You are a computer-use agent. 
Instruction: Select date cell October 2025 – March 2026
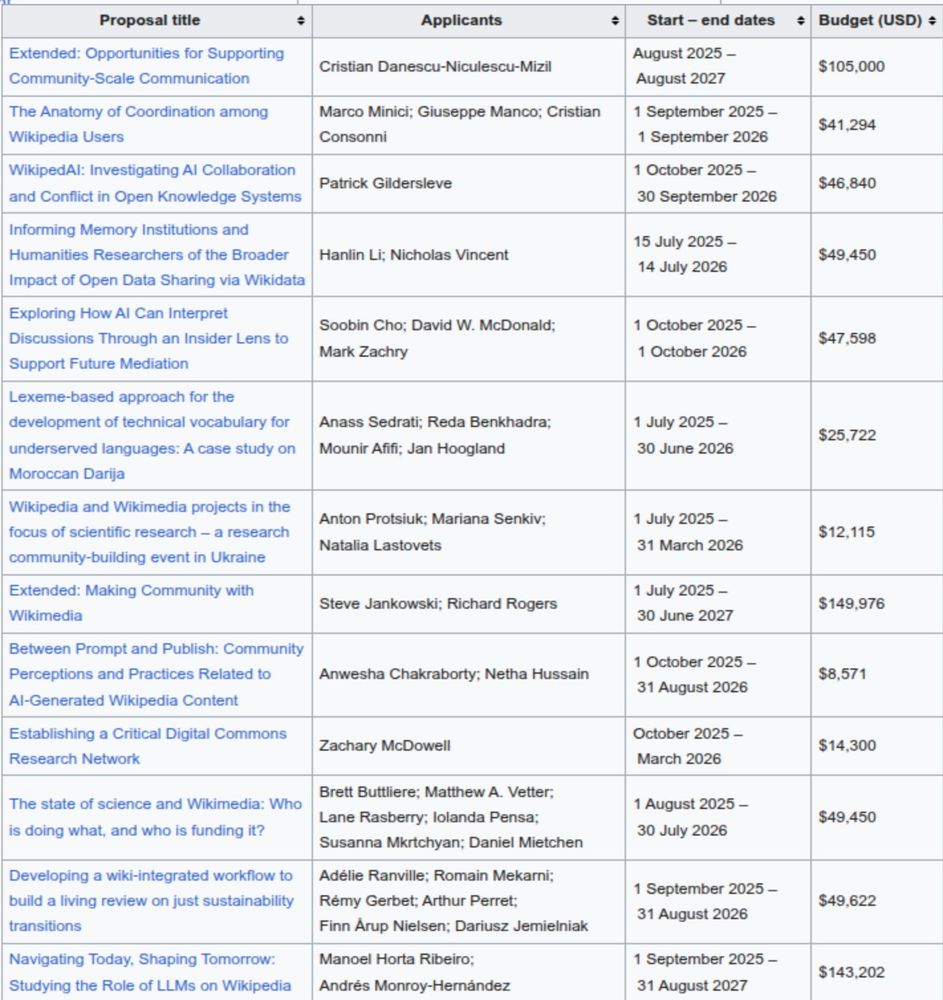718,746
